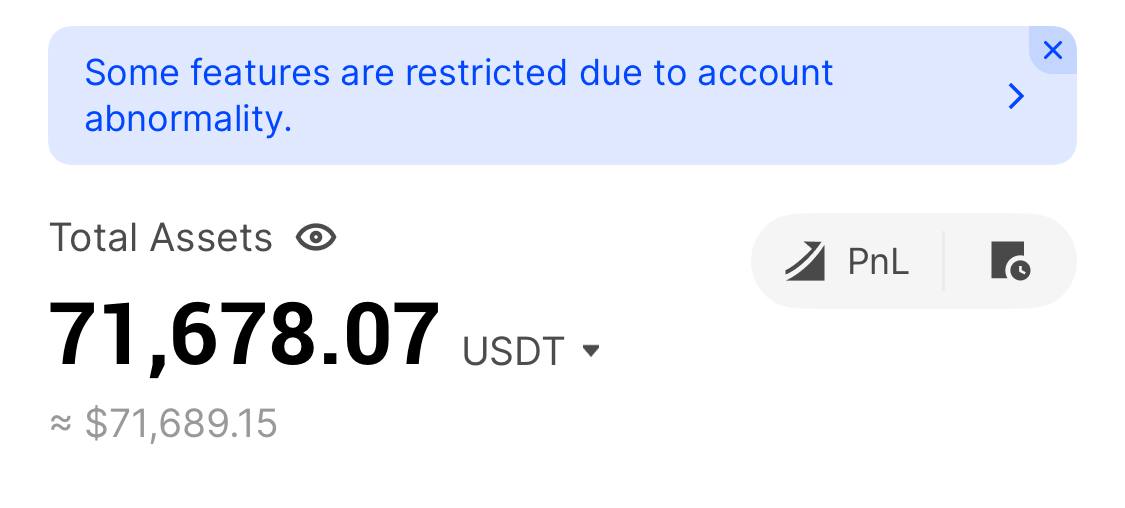Image resolution: width=1125 pixels, height=508 pixels.
Task: Tap the approximate $71,689.15 value
Action: click(x=181, y=423)
